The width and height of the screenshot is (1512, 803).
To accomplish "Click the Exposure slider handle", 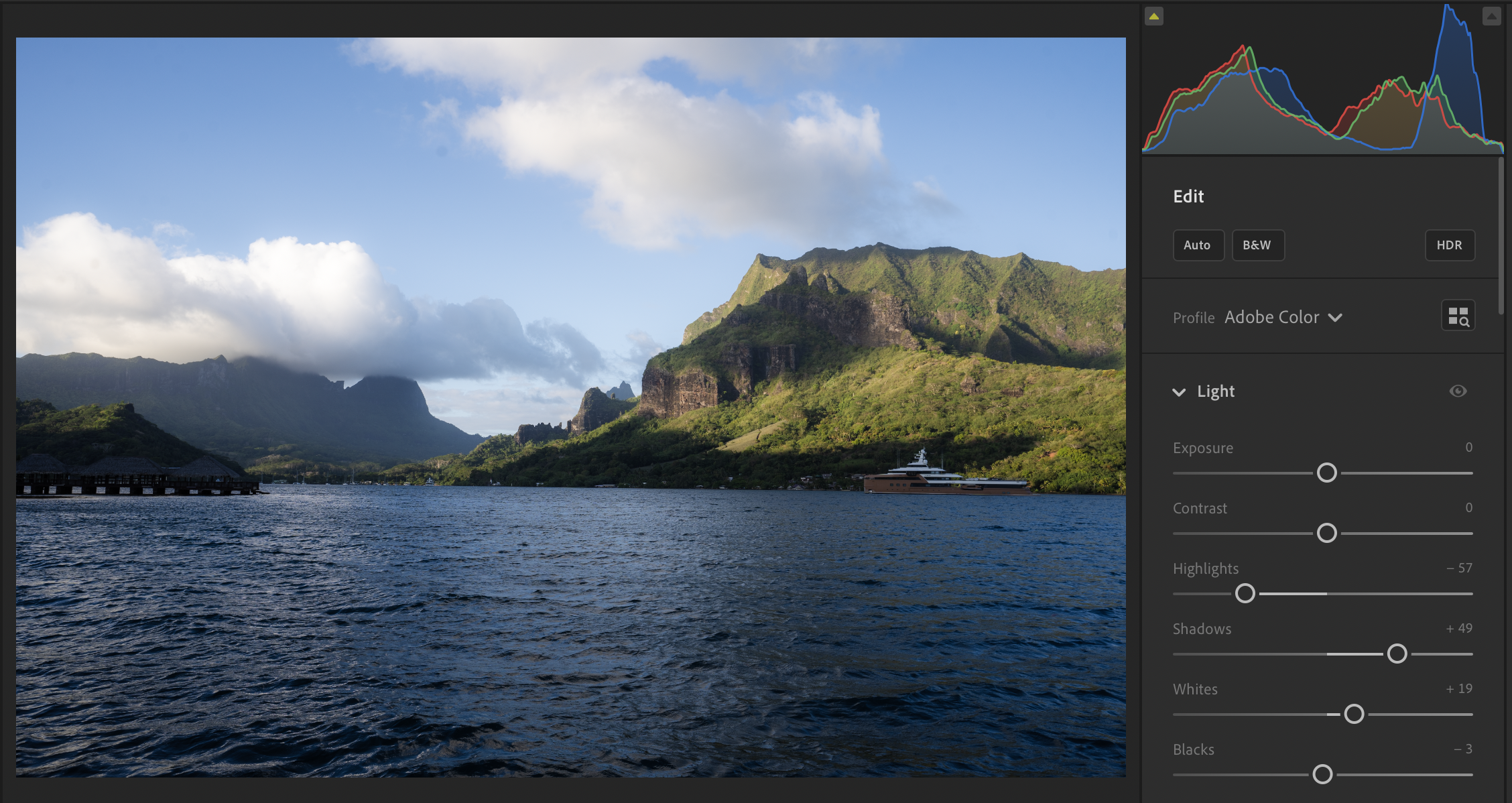I will 1326,473.
